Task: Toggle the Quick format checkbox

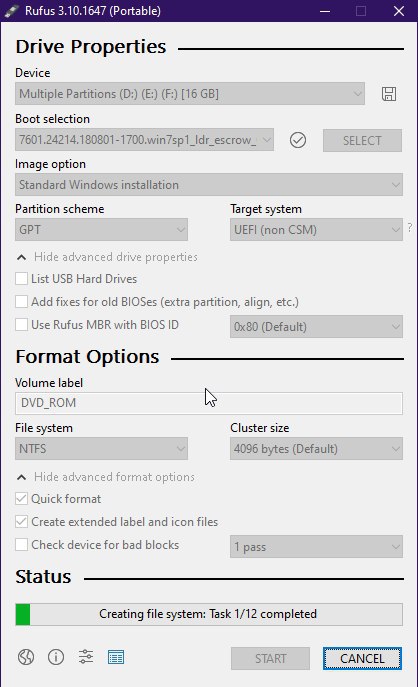Action: point(21,499)
